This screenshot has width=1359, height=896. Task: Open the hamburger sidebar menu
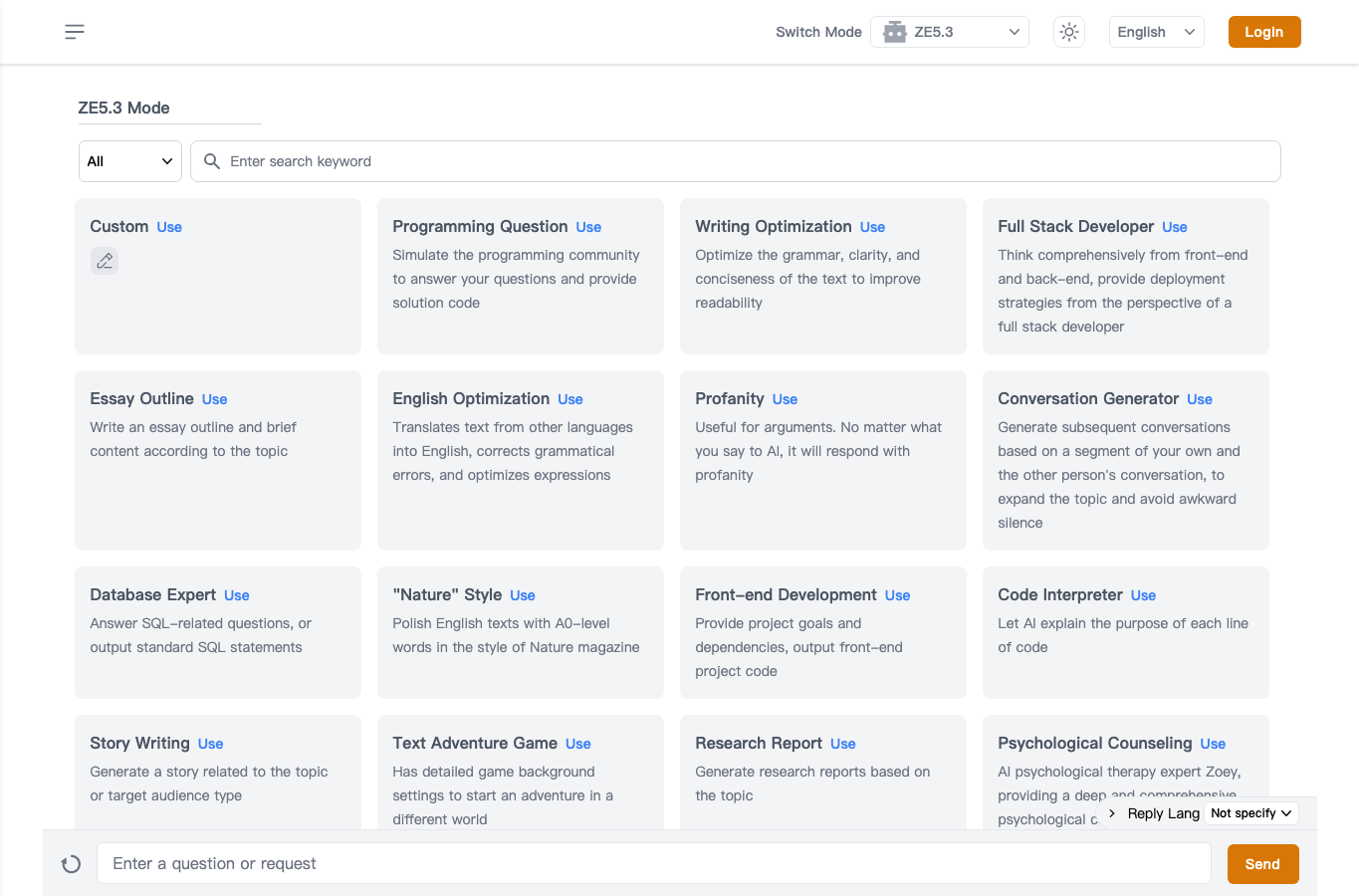(75, 32)
